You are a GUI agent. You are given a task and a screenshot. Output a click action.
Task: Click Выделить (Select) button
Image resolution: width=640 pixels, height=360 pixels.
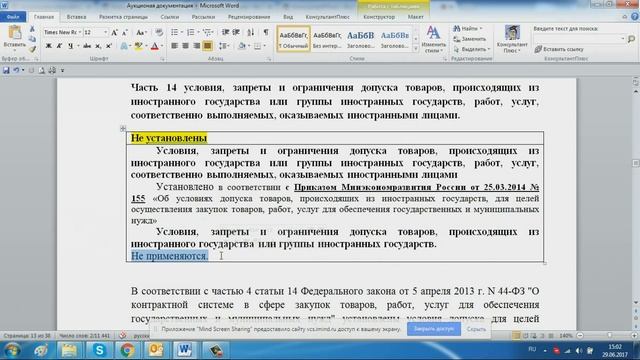click(x=471, y=49)
